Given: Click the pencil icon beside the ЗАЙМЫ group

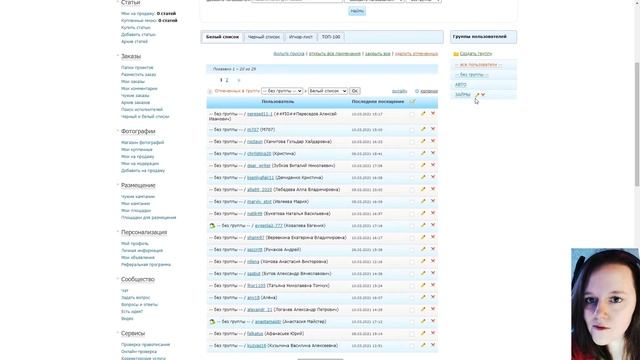Looking at the screenshot, I should tap(477, 95).
